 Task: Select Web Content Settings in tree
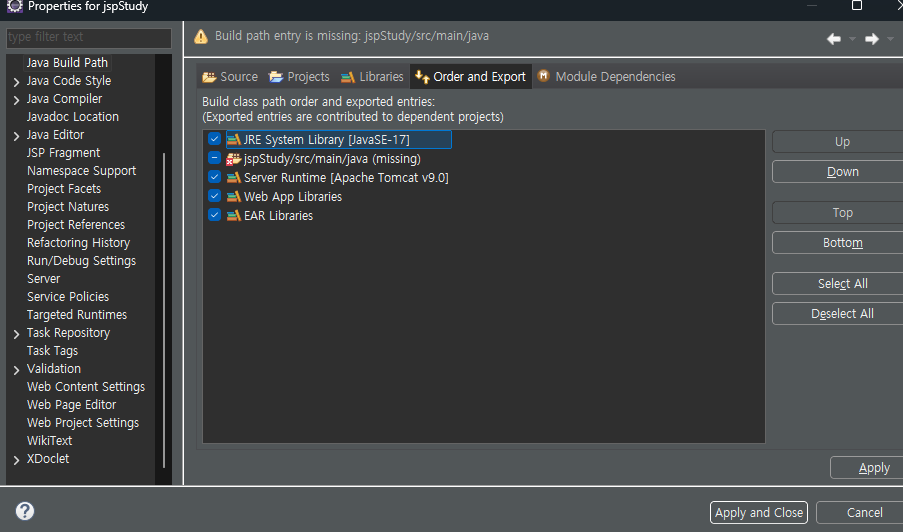tap(86, 386)
